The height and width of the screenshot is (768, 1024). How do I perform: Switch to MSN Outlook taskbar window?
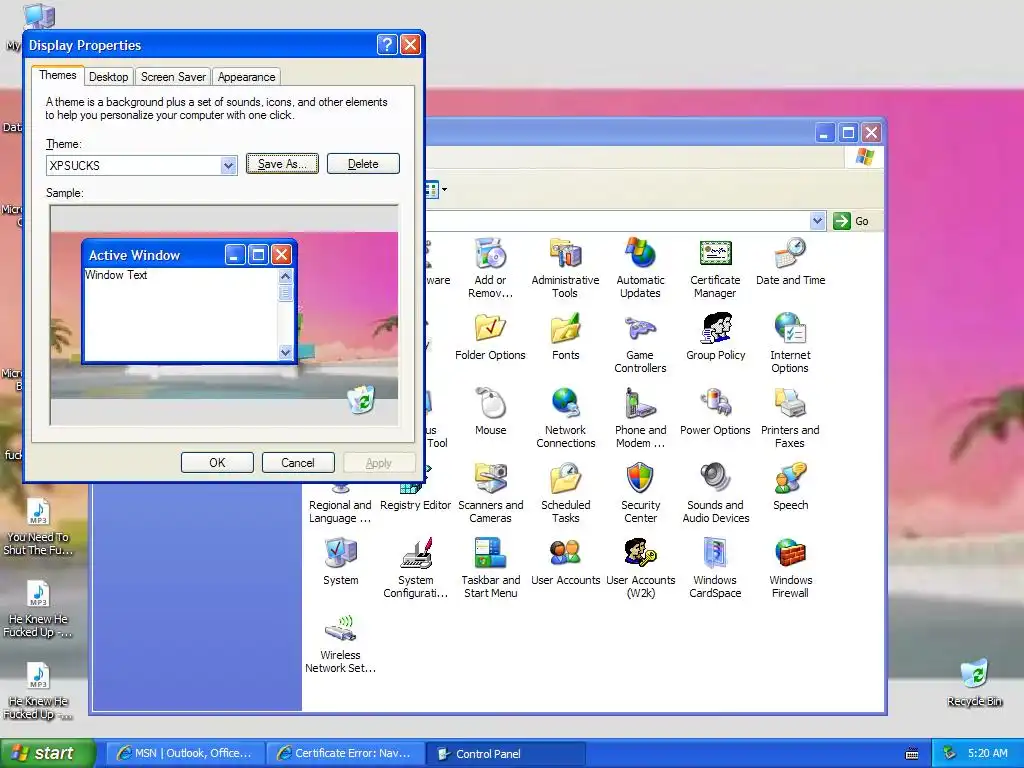pos(184,753)
